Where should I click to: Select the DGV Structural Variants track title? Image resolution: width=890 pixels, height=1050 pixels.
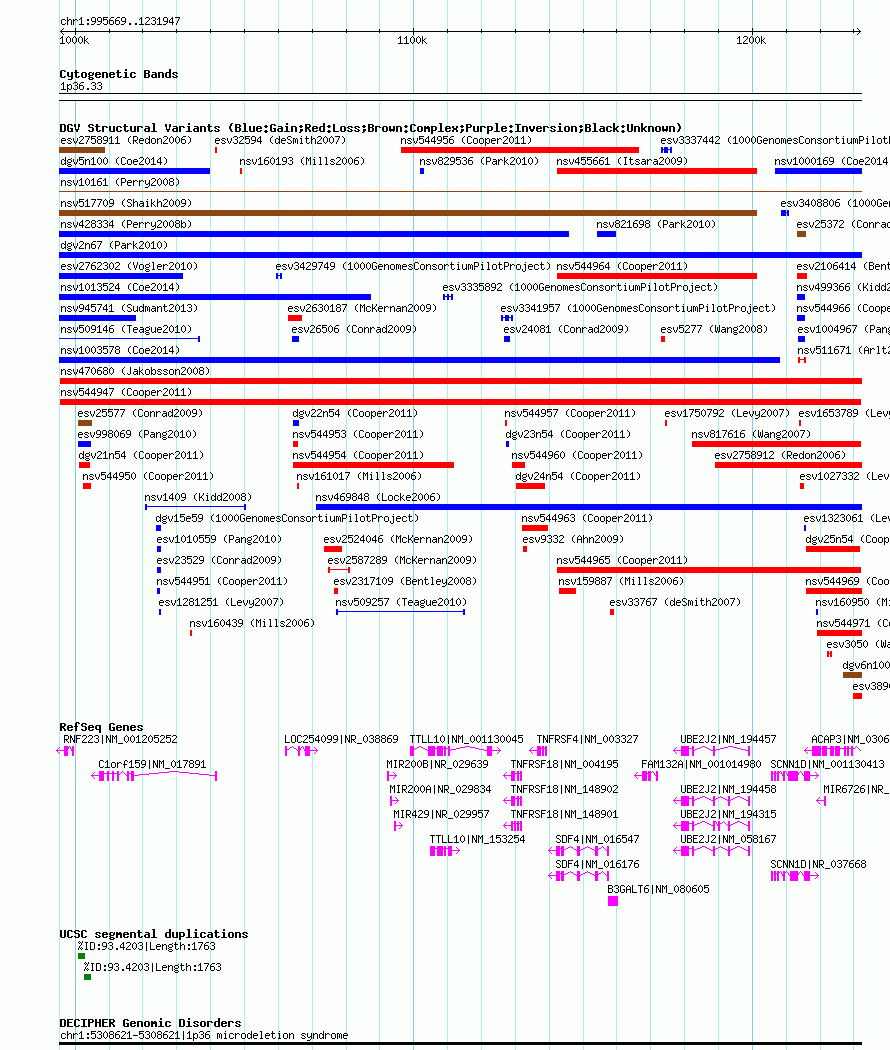point(370,128)
